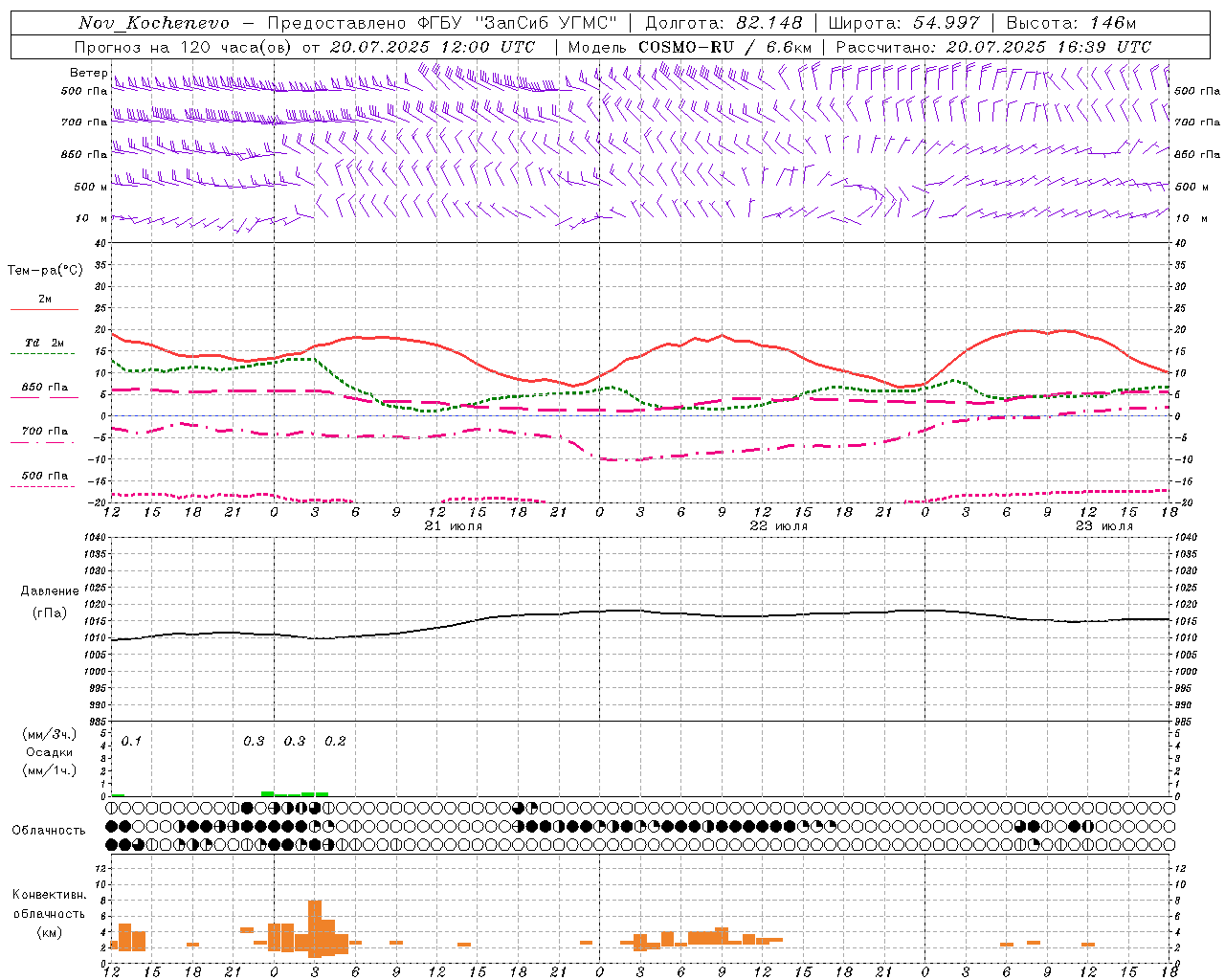This screenshot has width=1225, height=980.
Task: Click the 'Конвективн.' convective cloud label
Action: click(x=50, y=895)
